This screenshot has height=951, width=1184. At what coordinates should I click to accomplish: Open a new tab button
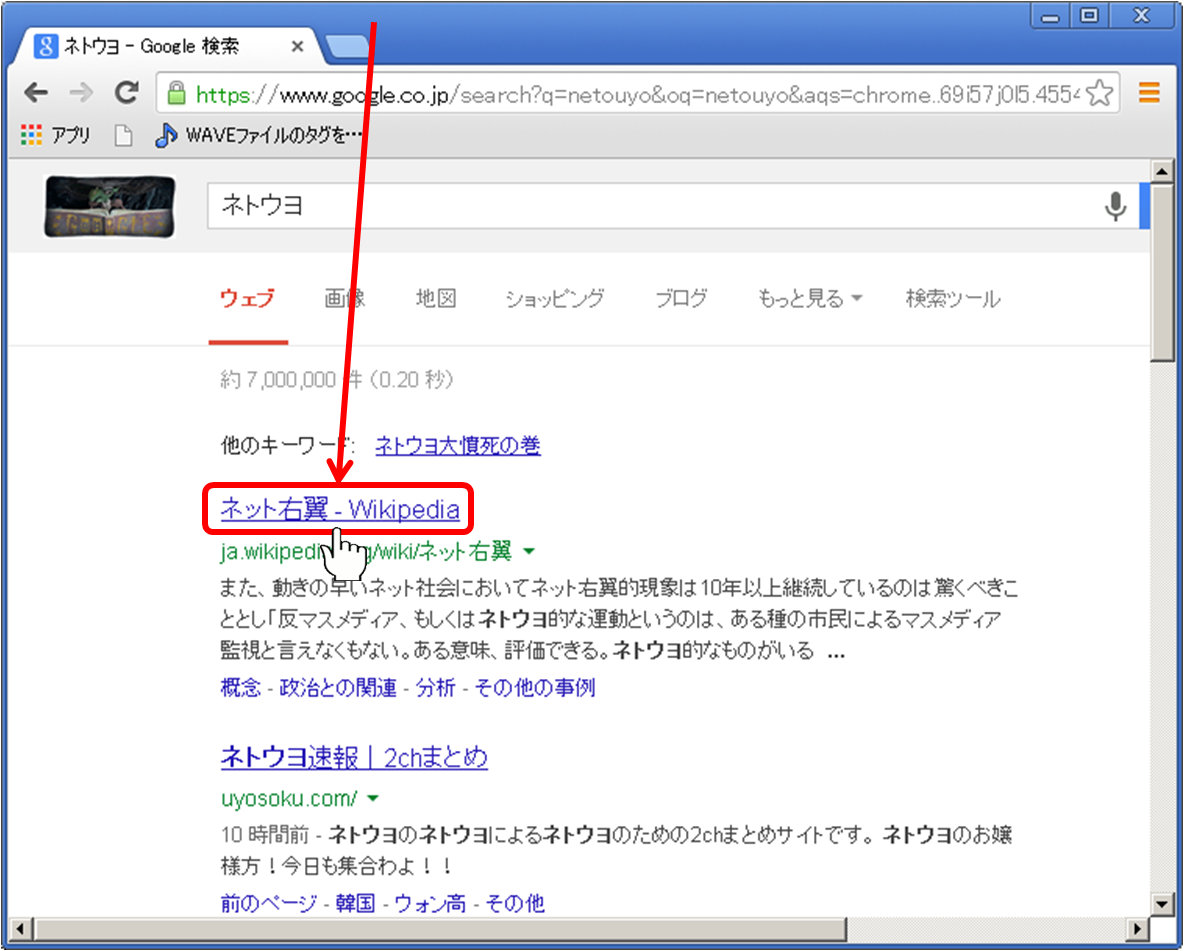pos(346,47)
